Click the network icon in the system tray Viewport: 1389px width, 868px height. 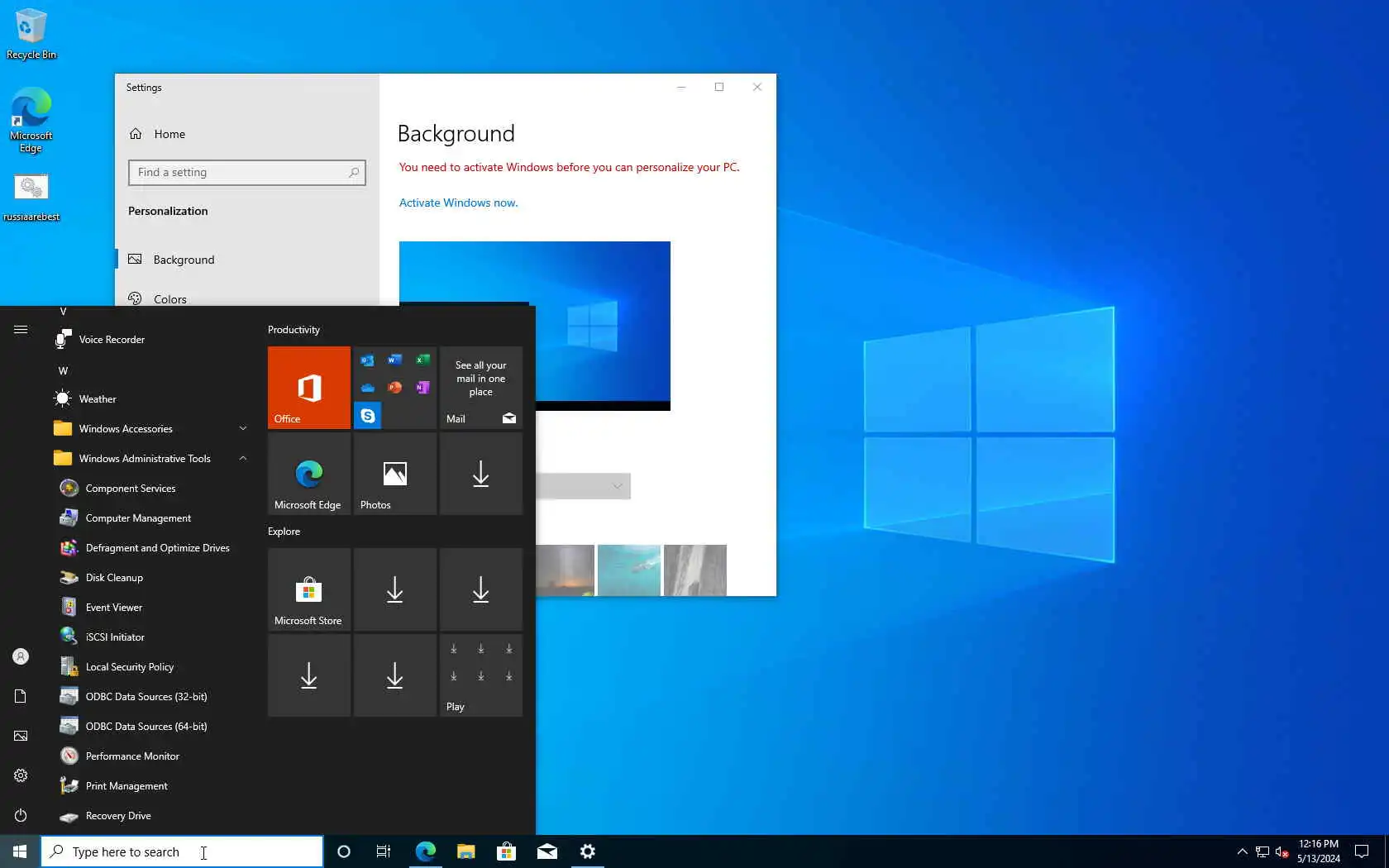[1262, 851]
